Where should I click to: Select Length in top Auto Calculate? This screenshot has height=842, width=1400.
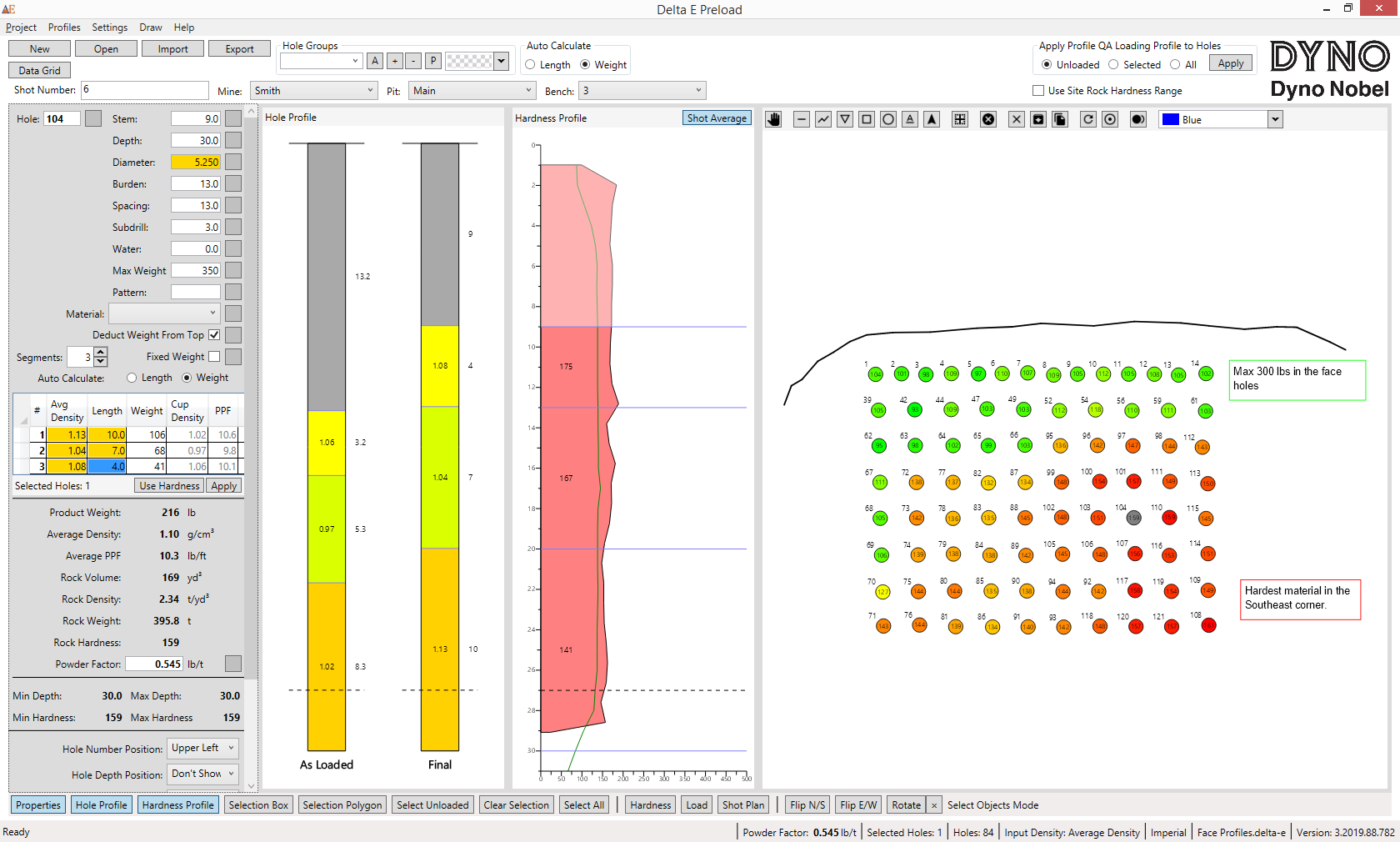pos(531,65)
